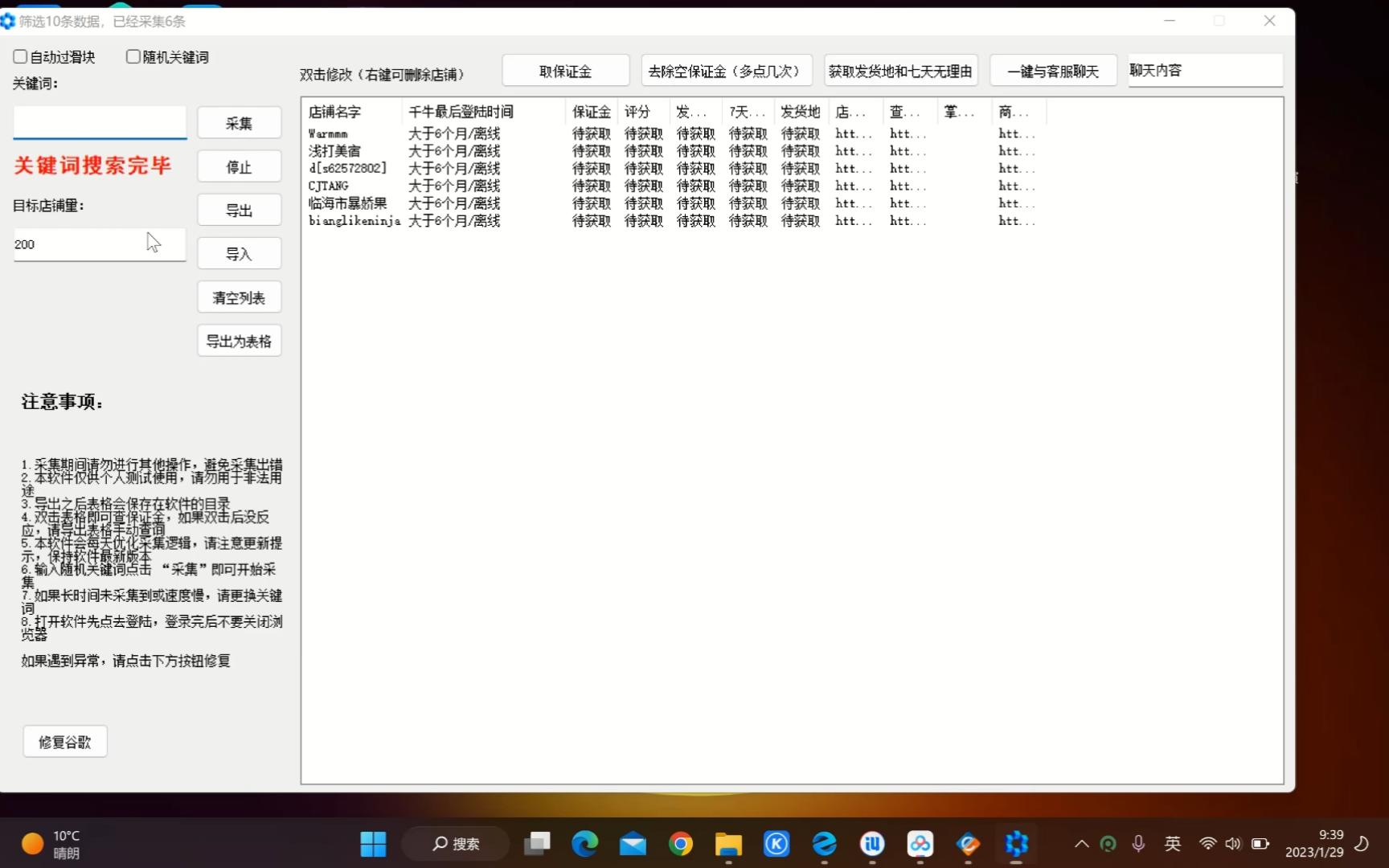Screen dimensions: 1389x868
Task: Click 大于6个月/离线 in CJTANG row
Action: pos(454,186)
